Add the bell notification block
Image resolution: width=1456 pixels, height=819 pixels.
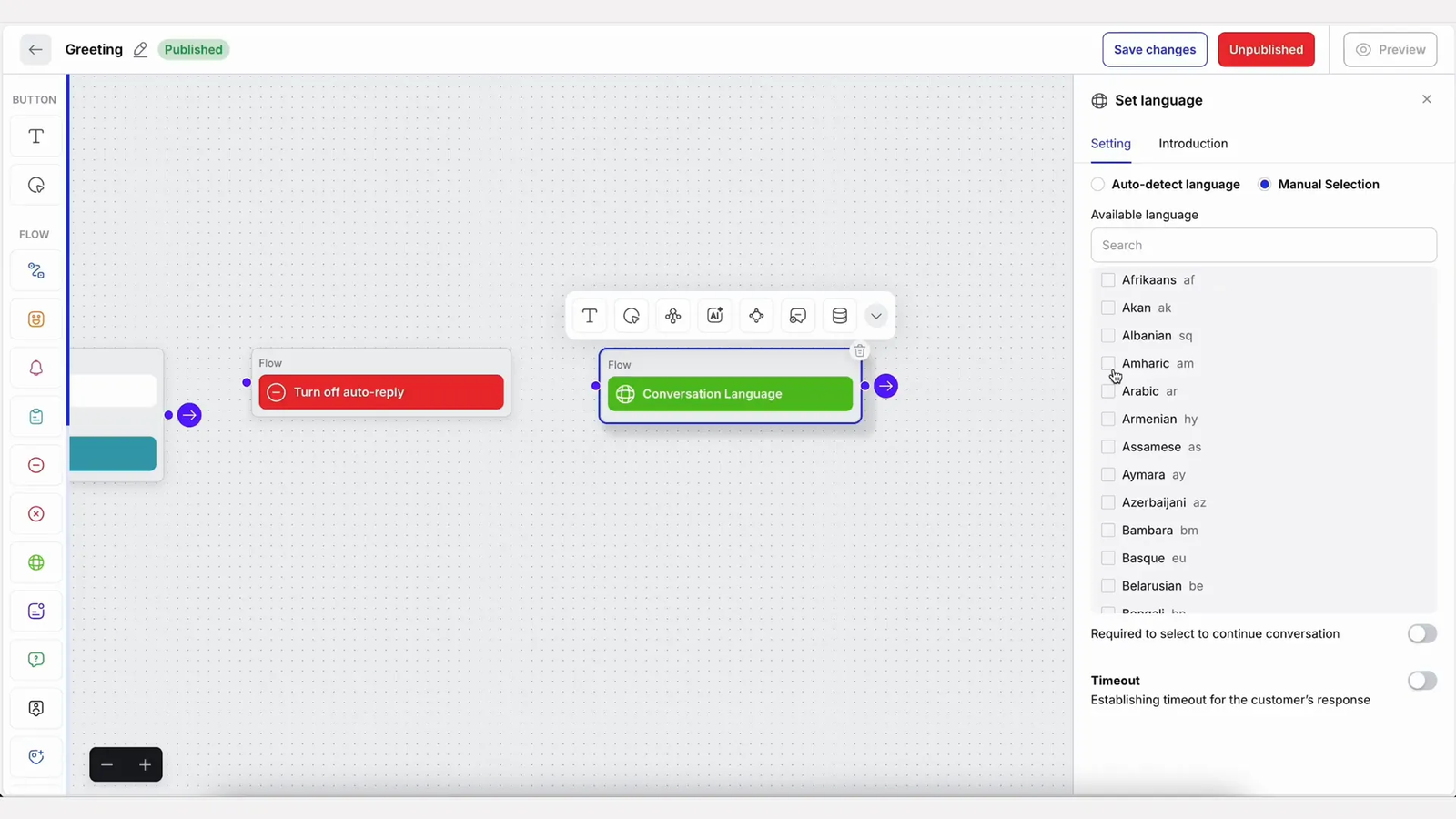coord(36,369)
